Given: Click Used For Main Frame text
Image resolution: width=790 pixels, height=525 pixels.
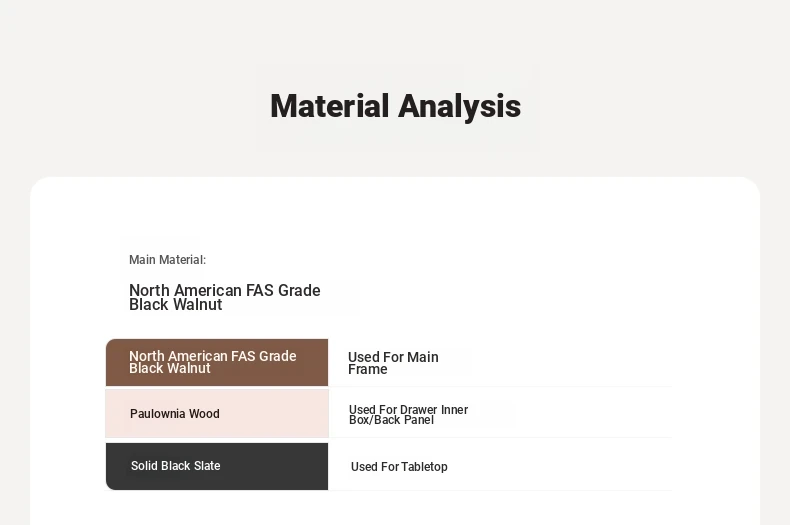Looking at the screenshot, I should tap(393, 363).
